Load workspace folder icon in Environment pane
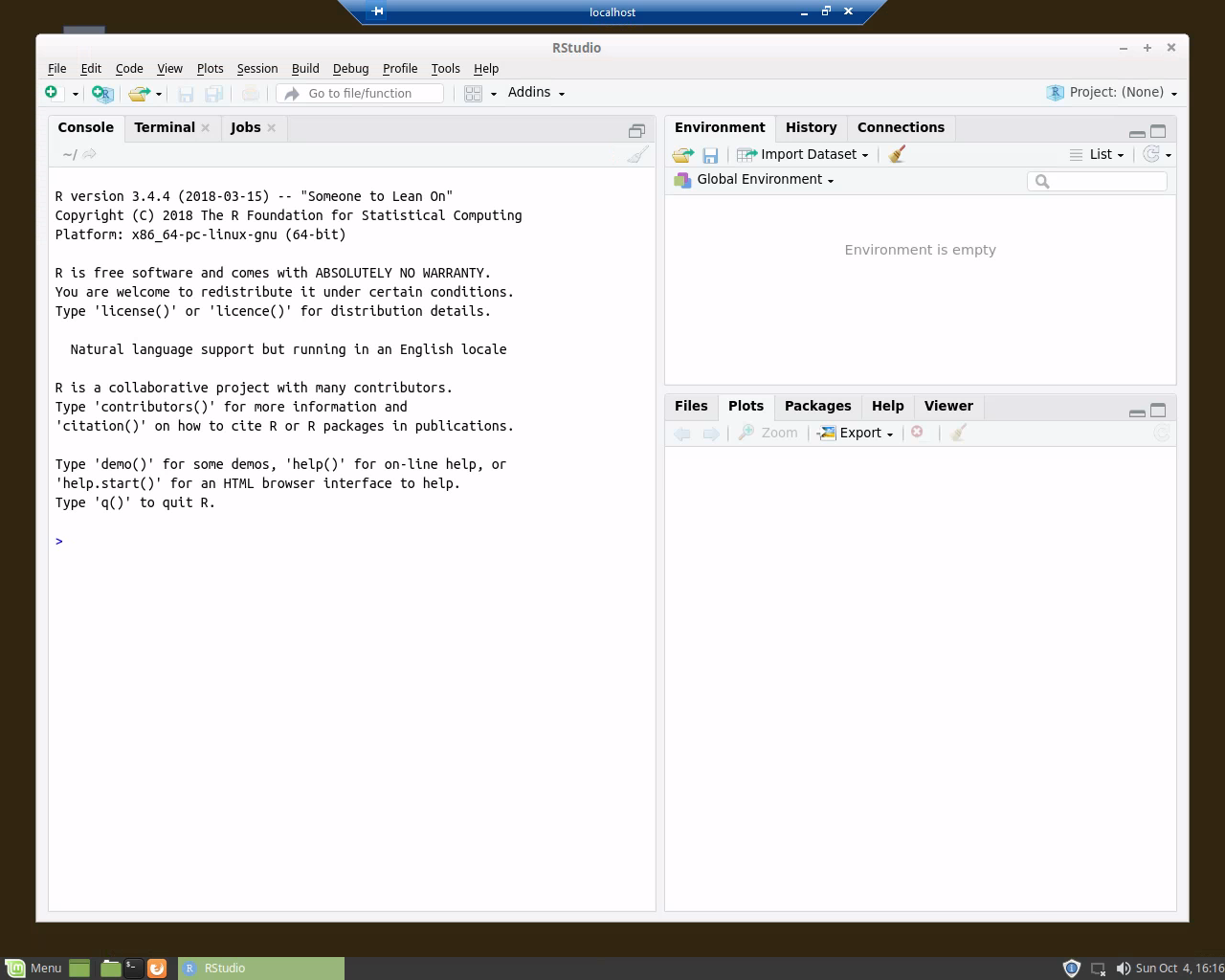 [x=682, y=155]
